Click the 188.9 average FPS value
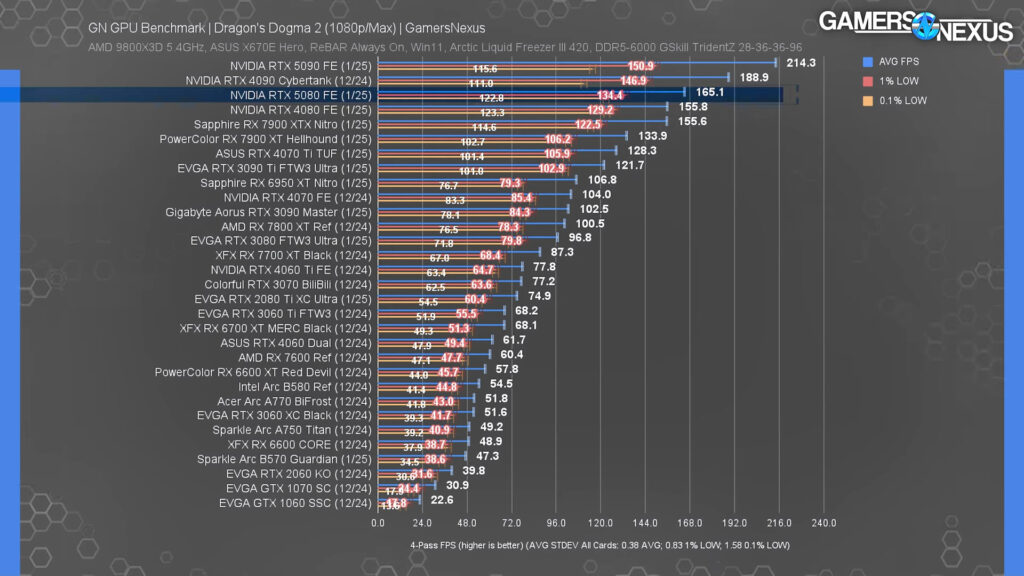Image resolution: width=1024 pixels, height=576 pixels. 754,78
